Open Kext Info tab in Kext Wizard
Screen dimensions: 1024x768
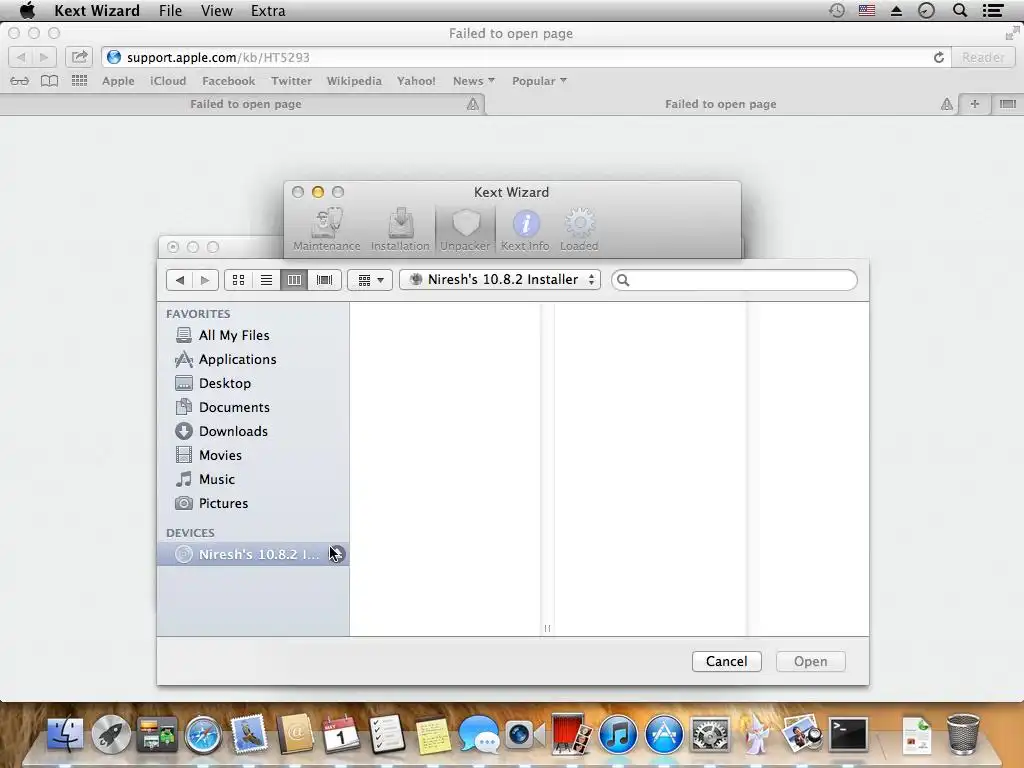click(525, 230)
